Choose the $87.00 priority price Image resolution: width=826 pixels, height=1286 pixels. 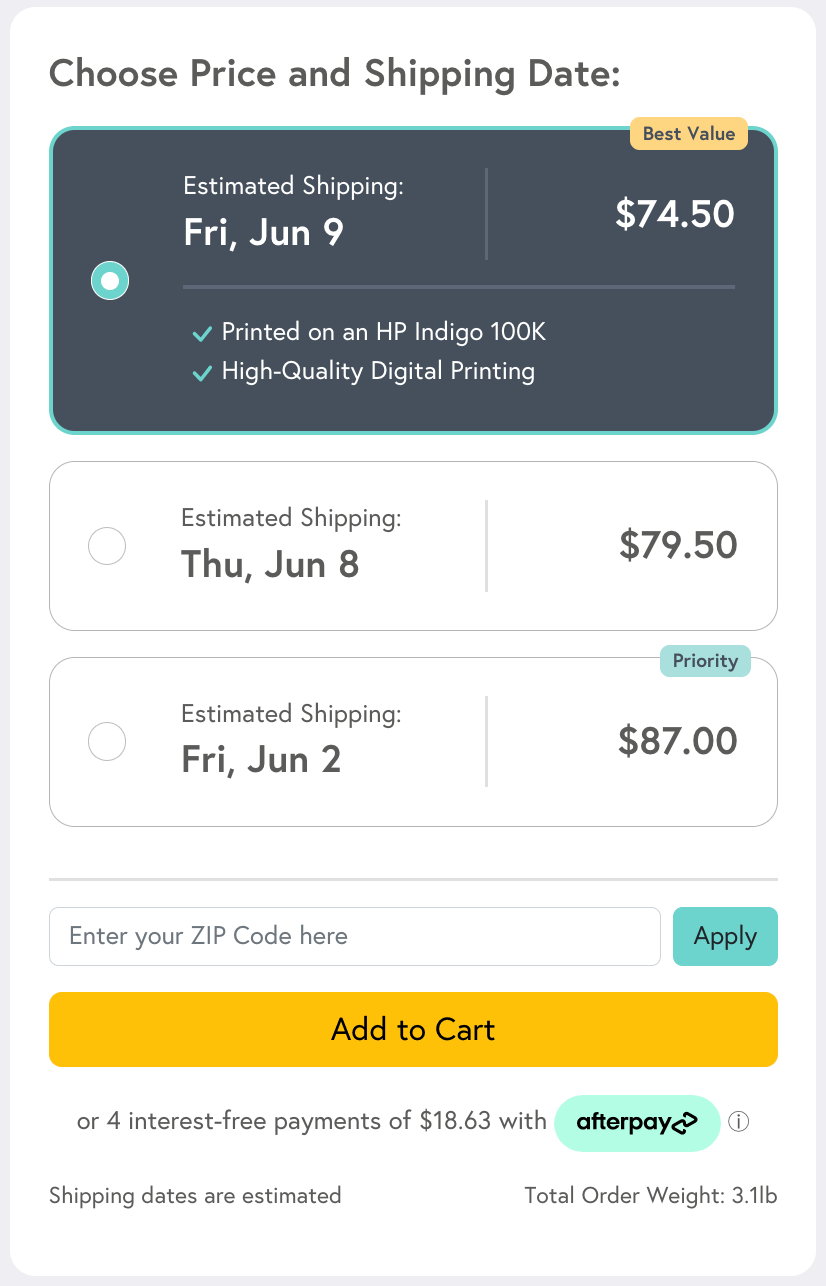677,742
